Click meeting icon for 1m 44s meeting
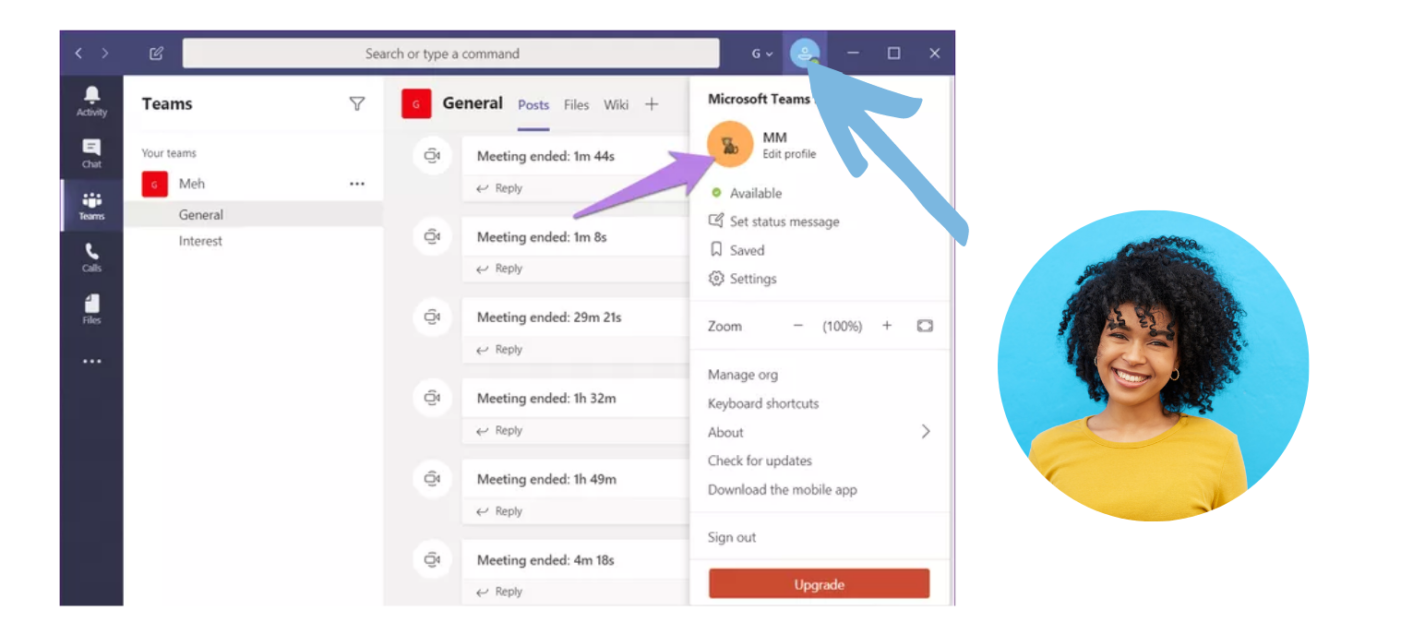 (432, 156)
